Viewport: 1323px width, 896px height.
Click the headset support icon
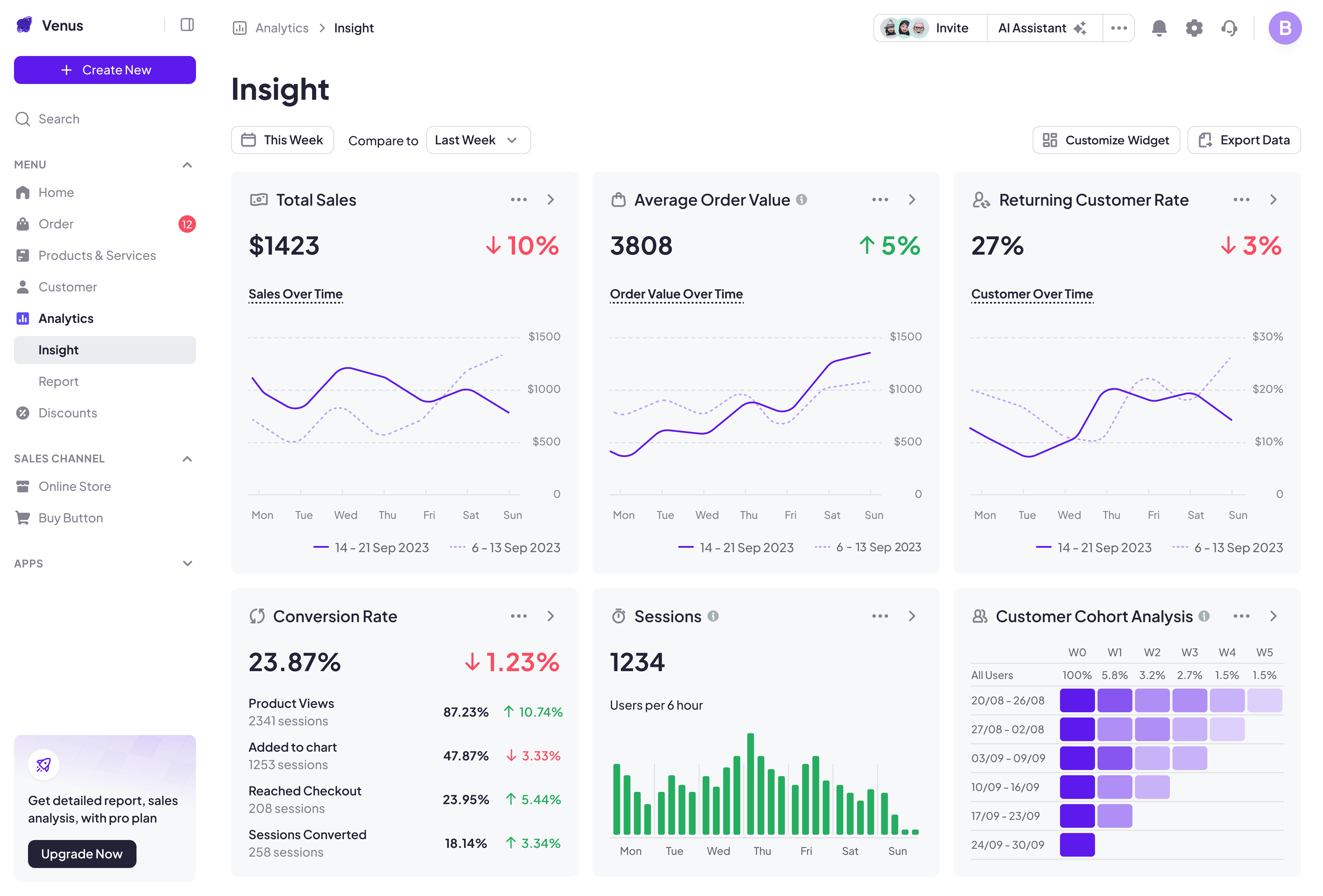pos(1229,28)
